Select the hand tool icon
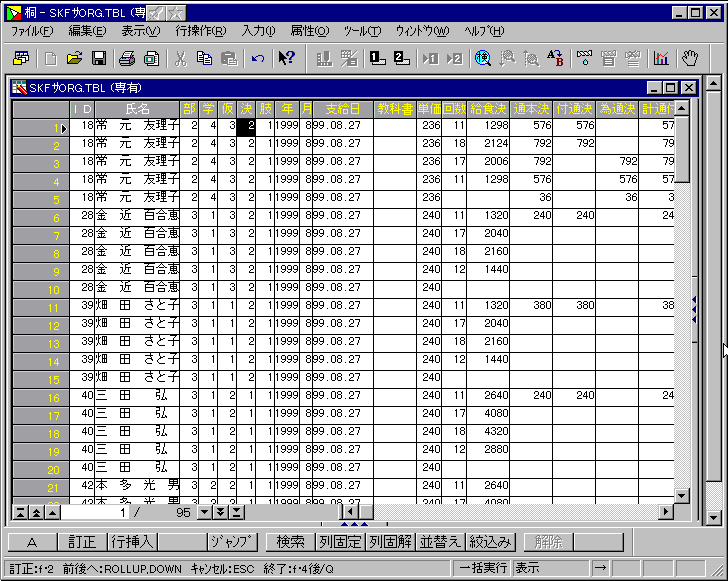The height and width of the screenshot is (581, 728). [x=690, y=58]
